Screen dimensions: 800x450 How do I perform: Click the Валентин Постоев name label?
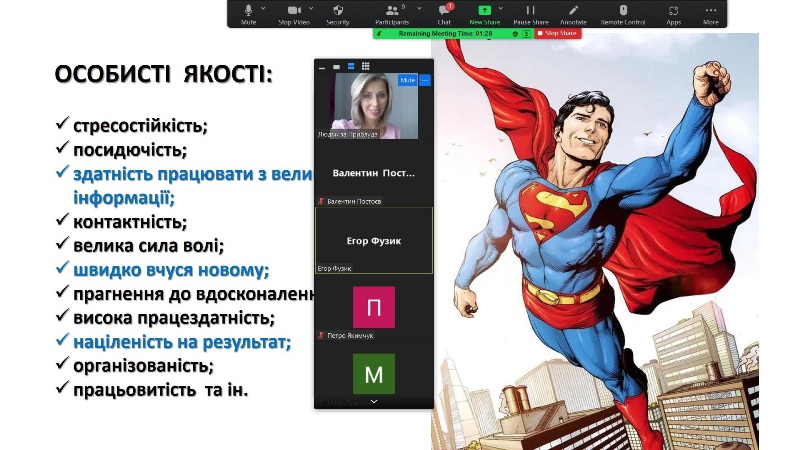tap(354, 202)
